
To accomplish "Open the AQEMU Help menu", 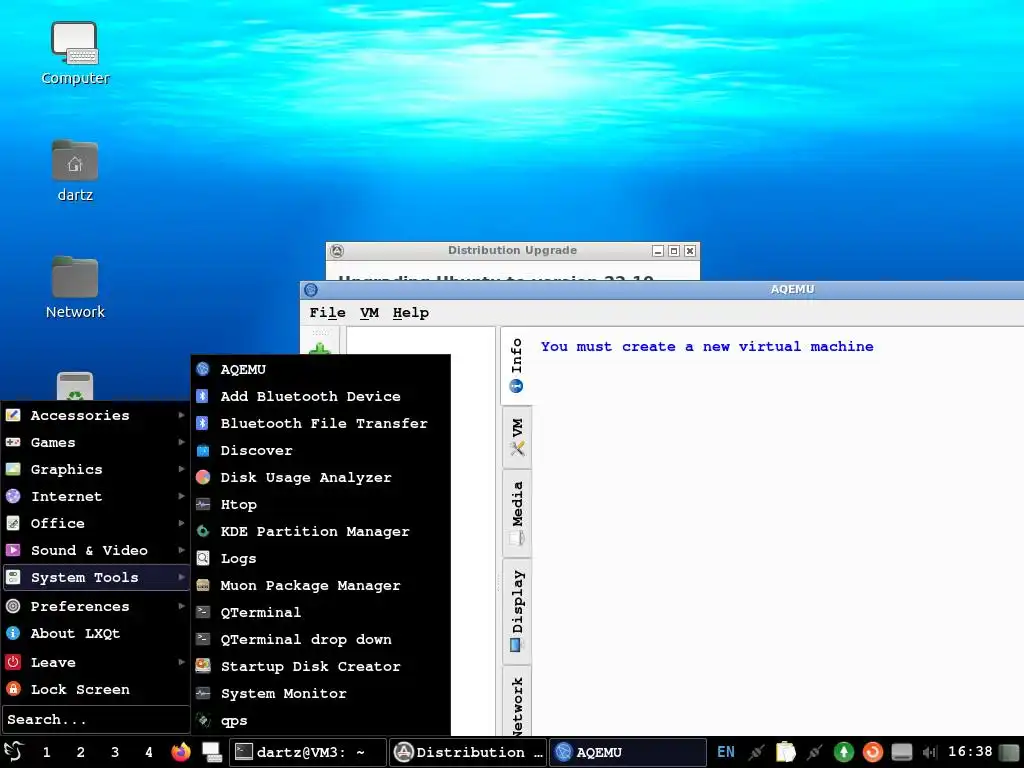I will [x=411, y=313].
